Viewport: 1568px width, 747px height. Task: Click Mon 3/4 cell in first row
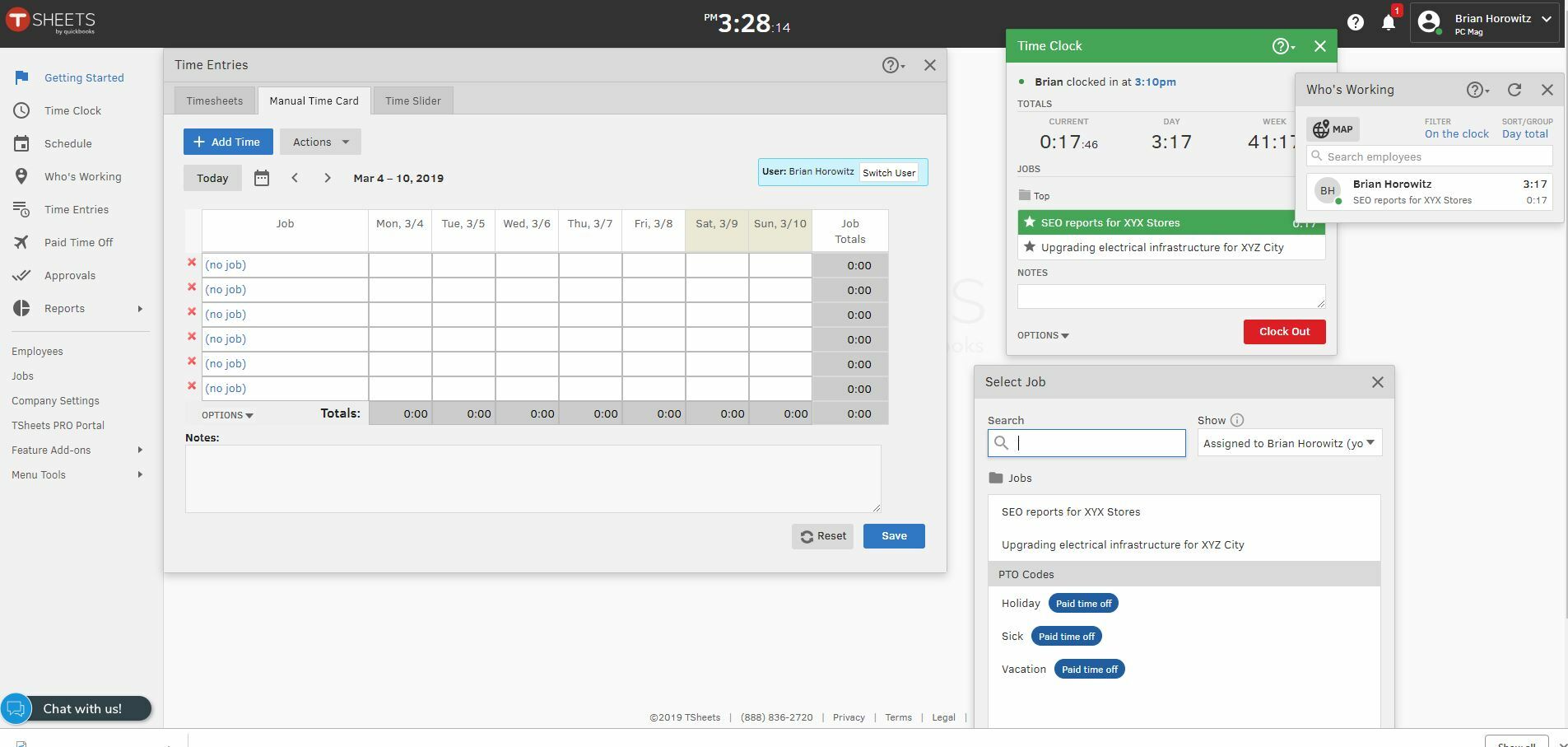400,265
